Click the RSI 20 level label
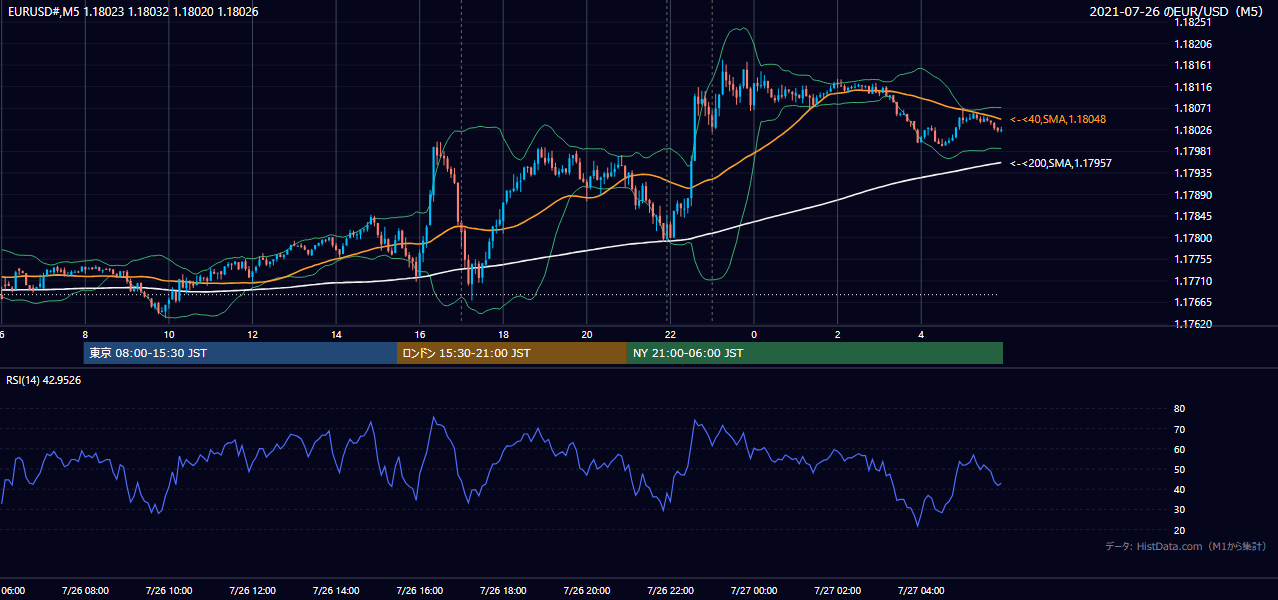The width and height of the screenshot is (1278, 600). click(1179, 530)
